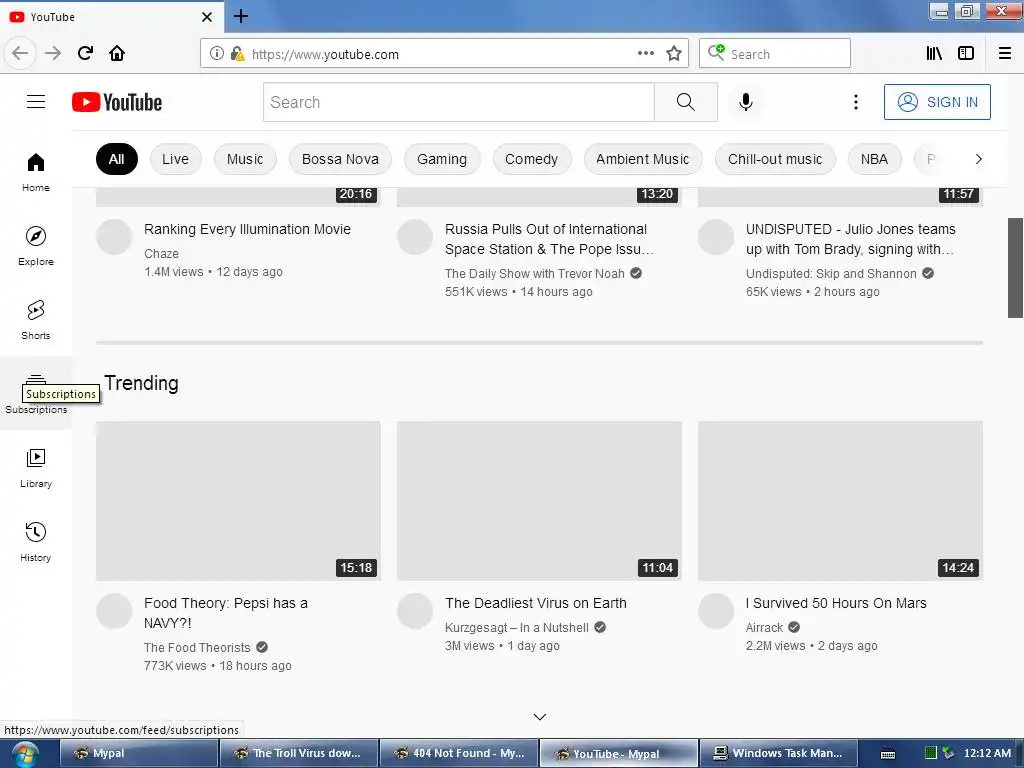Open Home in YouTube sidebar
This screenshot has width=1024, height=768.
(36, 172)
